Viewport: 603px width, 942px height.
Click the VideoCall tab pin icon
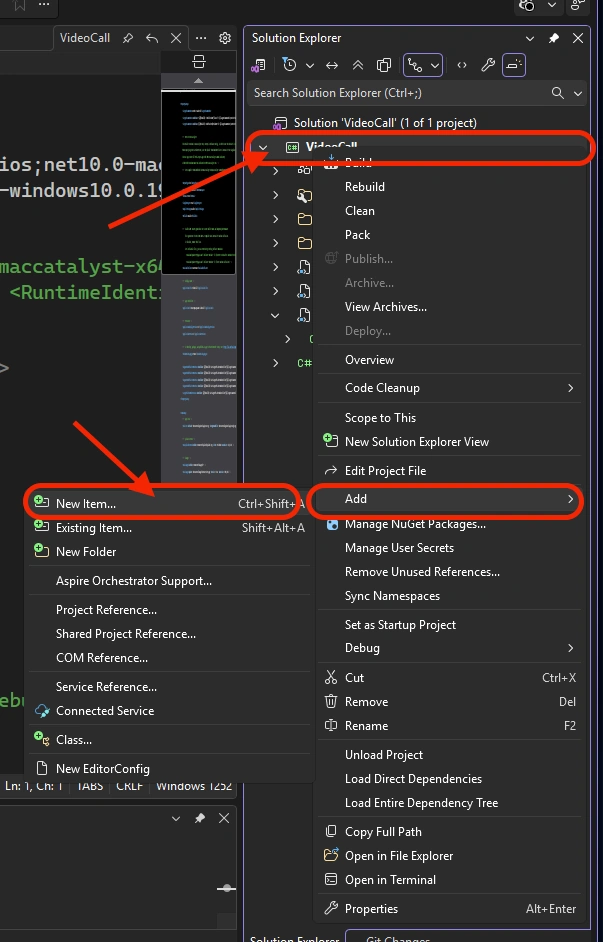click(127, 38)
